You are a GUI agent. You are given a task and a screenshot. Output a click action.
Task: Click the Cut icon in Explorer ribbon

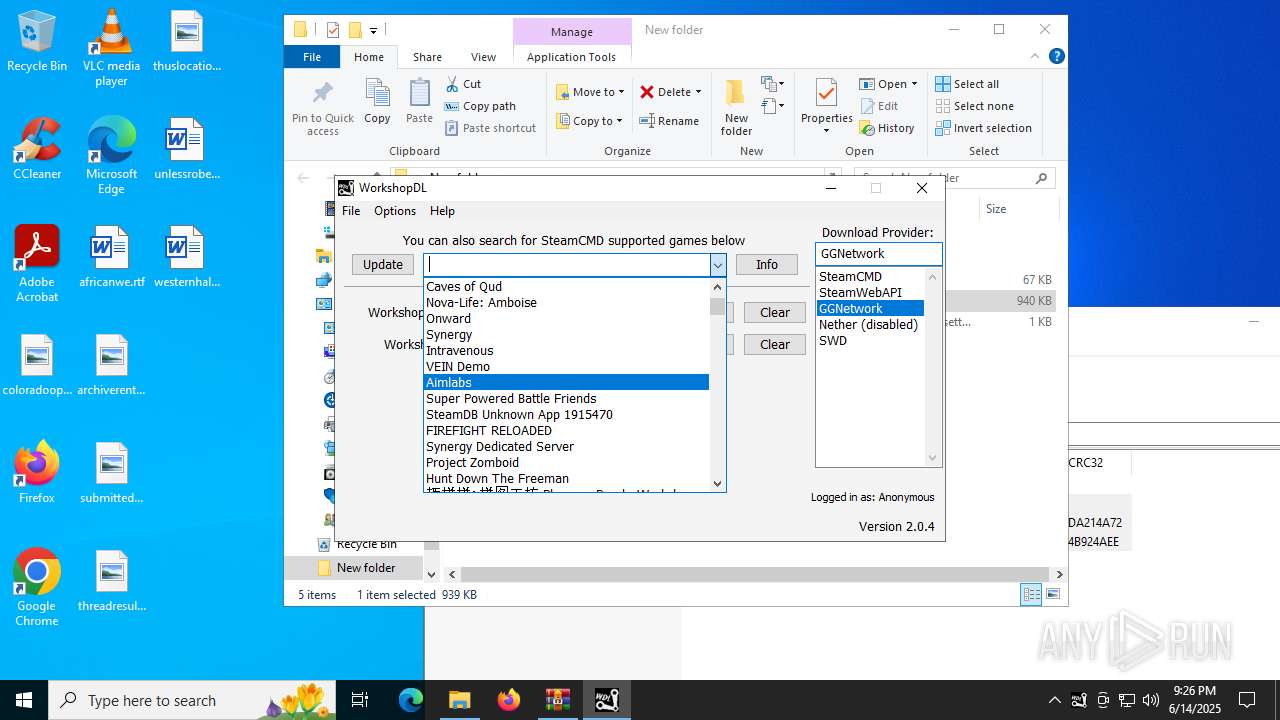coord(452,84)
